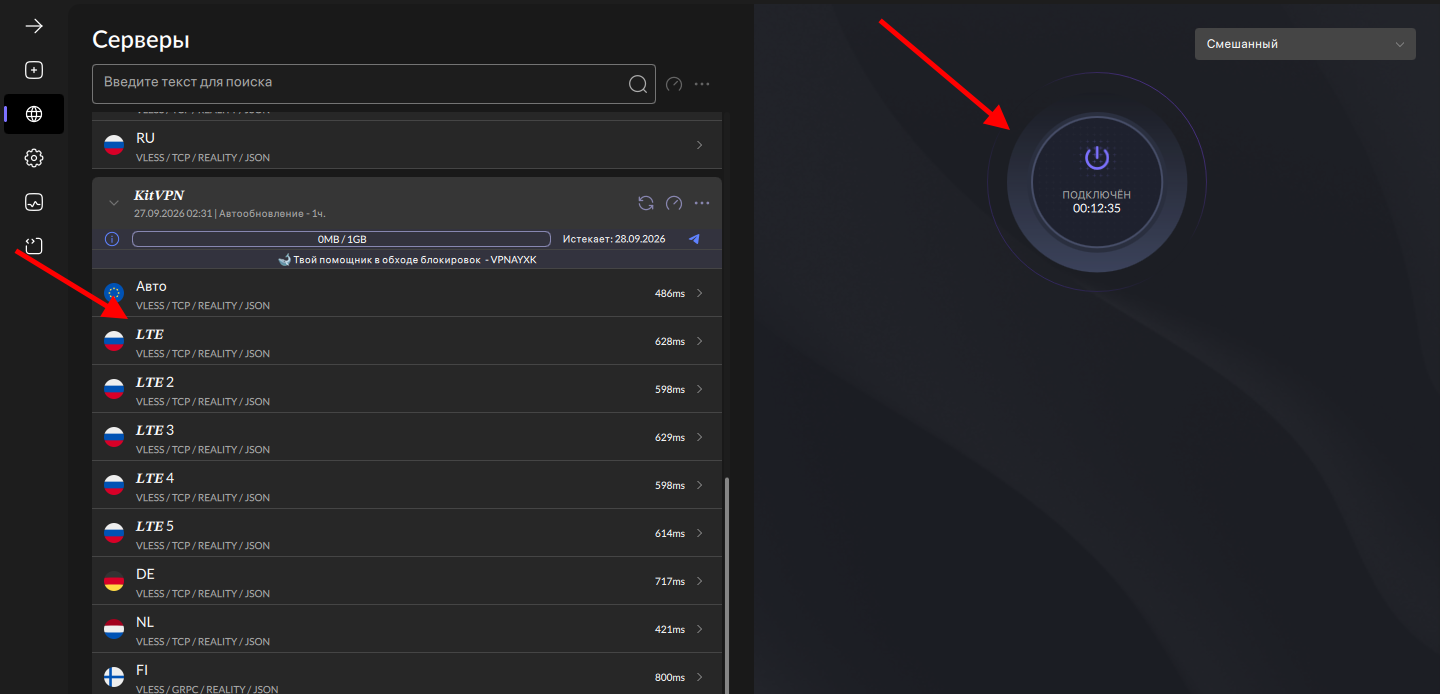Image resolution: width=1440 pixels, height=694 pixels.
Task: Expand the sidebar with the arrow icon
Action: click(x=34, y=26)
